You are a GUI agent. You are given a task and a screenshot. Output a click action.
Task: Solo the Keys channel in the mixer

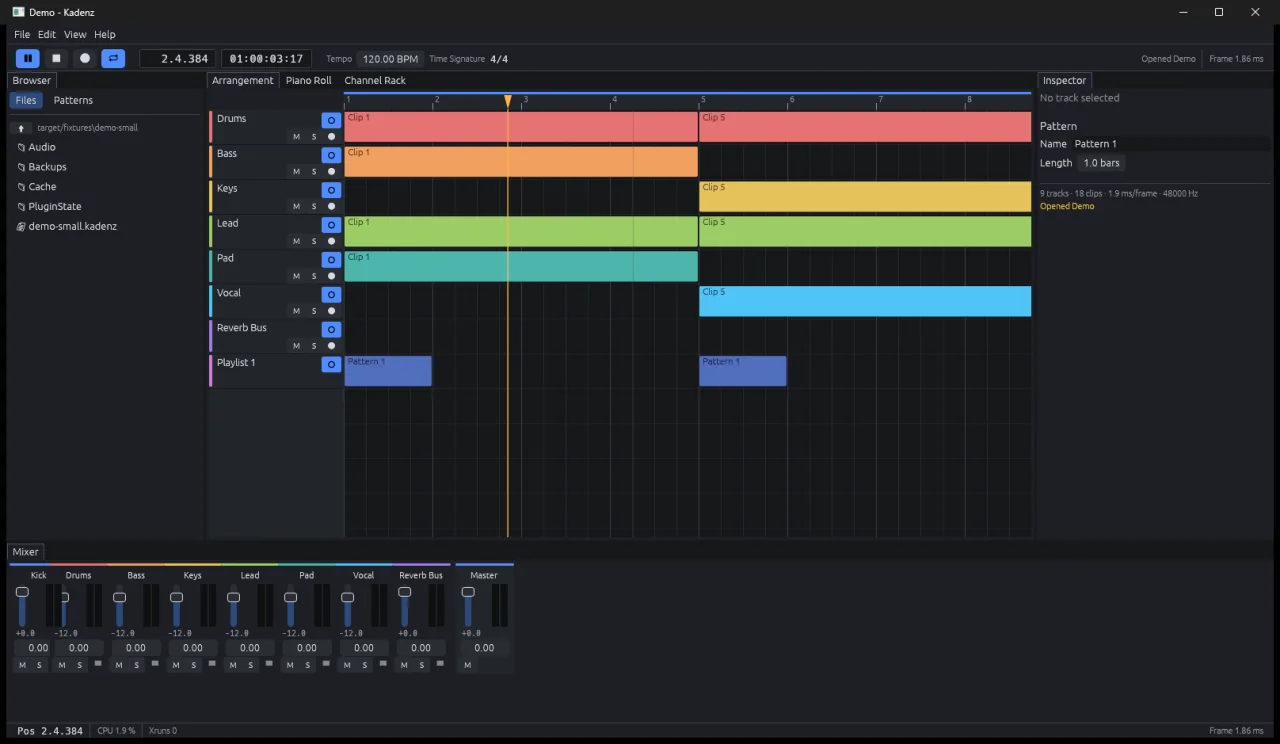pyautogui.click(x=193, y=665)
